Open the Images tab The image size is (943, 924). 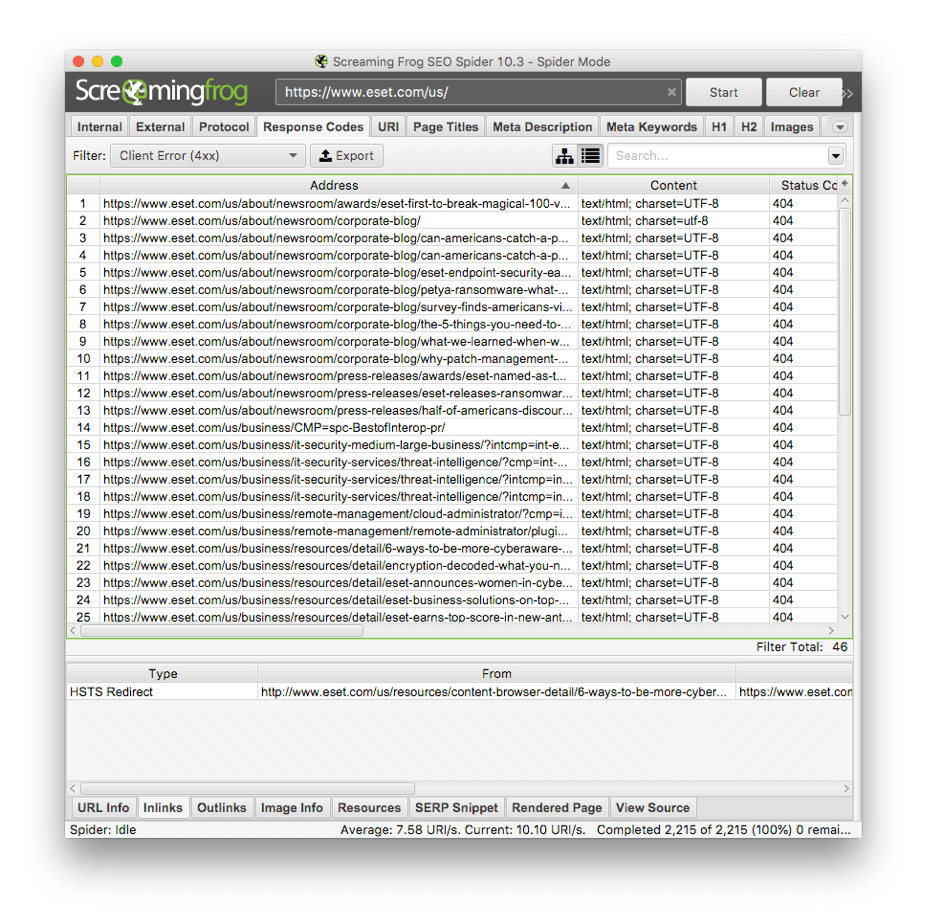pos(792,127)
